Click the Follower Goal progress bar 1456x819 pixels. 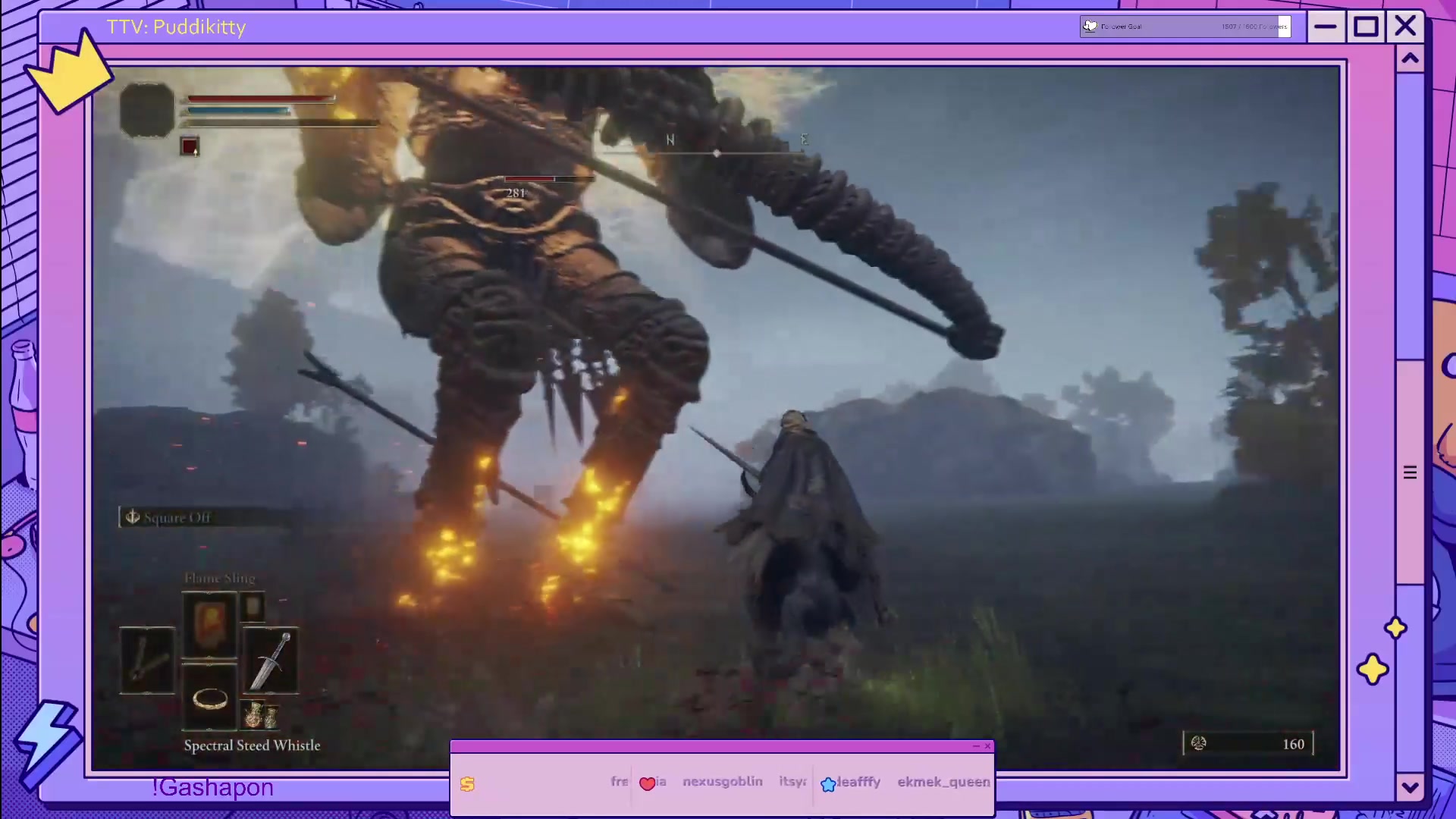1185,27
